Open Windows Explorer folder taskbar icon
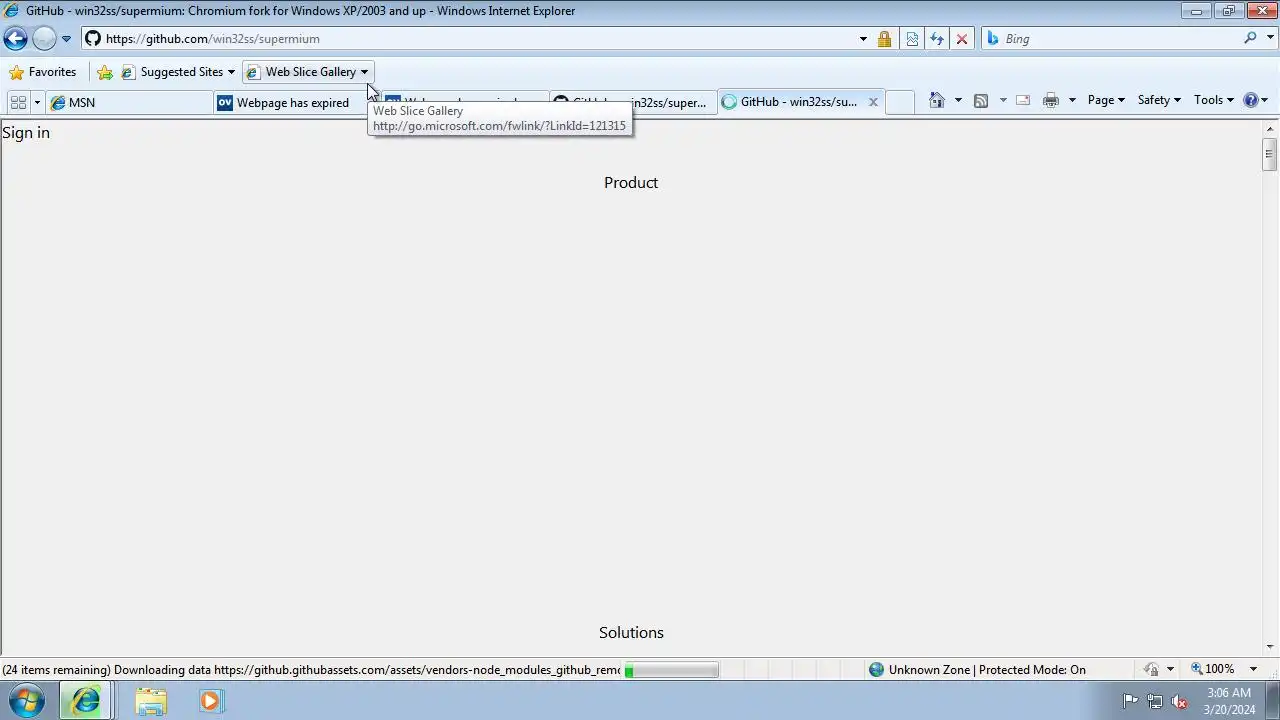1280x720 pixels. [x=151, y=701]
